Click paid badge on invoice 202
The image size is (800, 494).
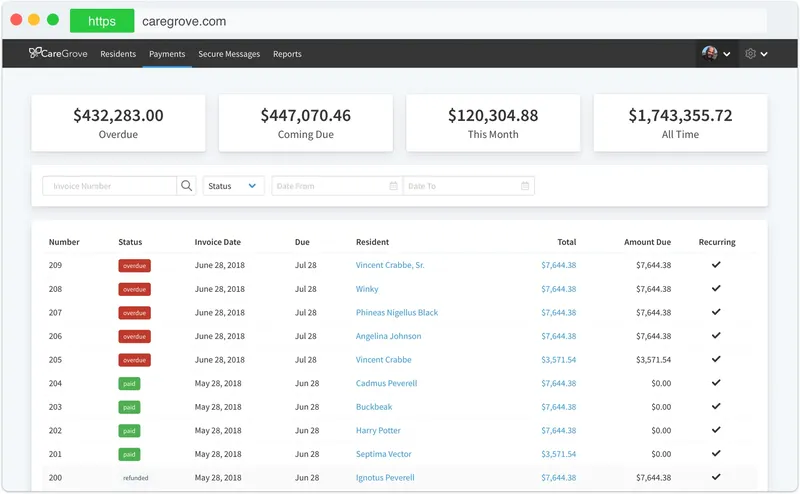(x=129, y=431)
